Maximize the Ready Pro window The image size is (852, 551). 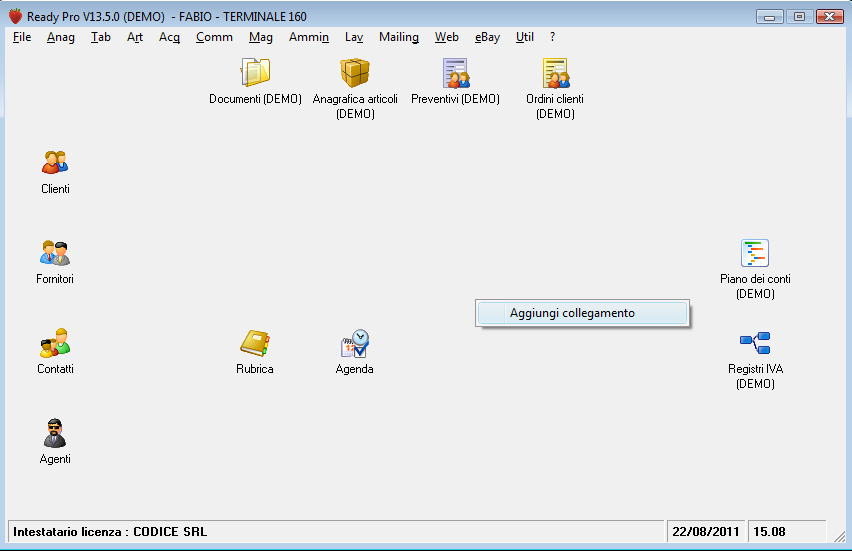[799, 17]
